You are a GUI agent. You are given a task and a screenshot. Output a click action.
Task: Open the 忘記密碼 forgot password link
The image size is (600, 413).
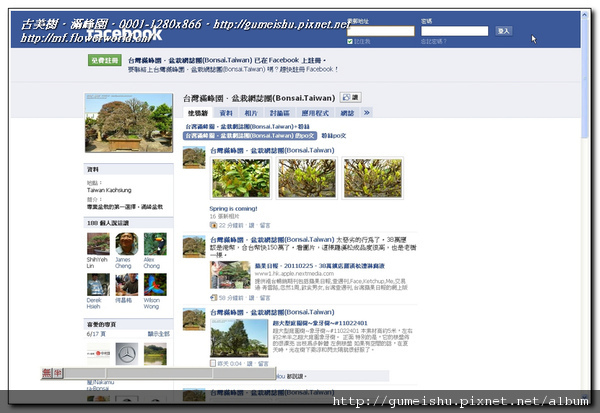pyautogui.click(x=434, y=41)
